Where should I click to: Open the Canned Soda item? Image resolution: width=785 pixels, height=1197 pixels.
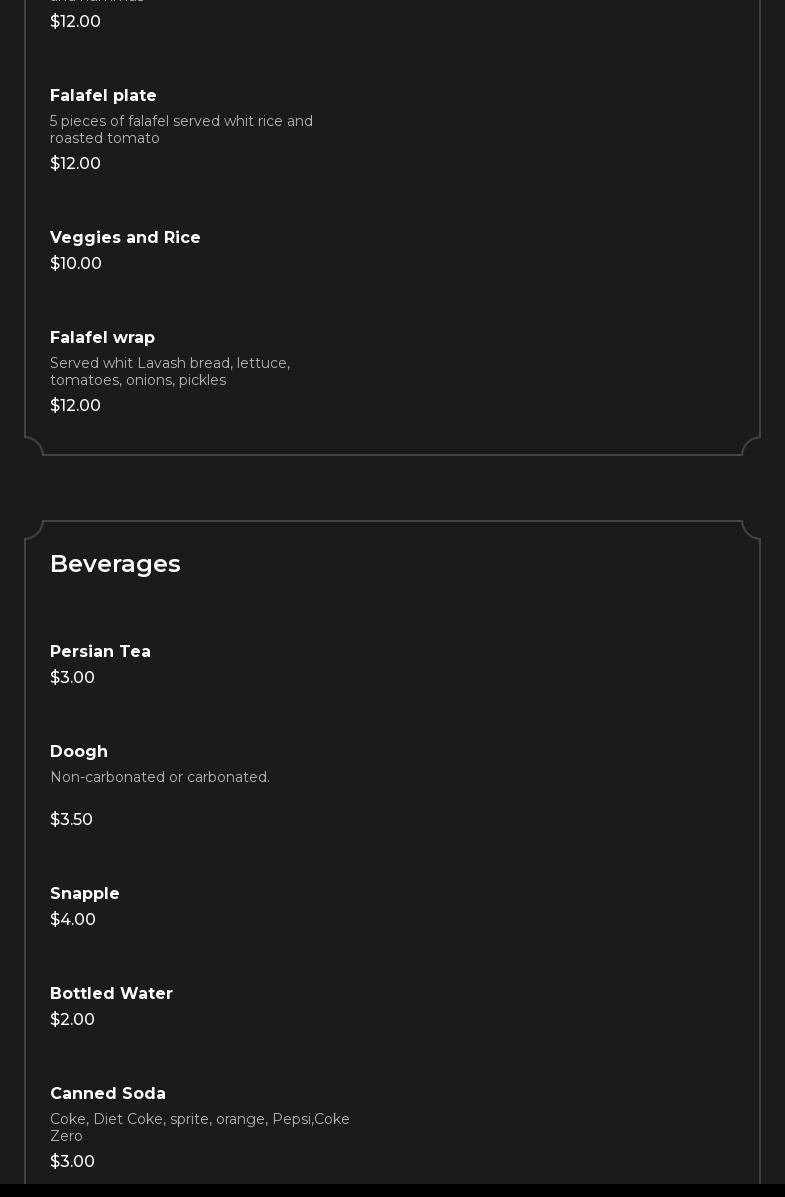108,1094
